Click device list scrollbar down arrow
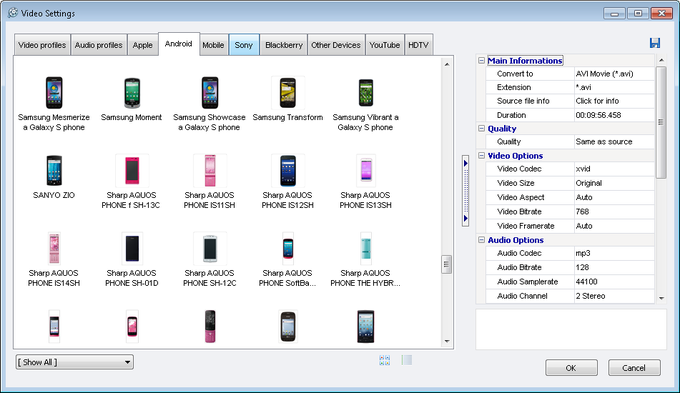The height and width of the screenshot is (393, 680). click(447, 341)
